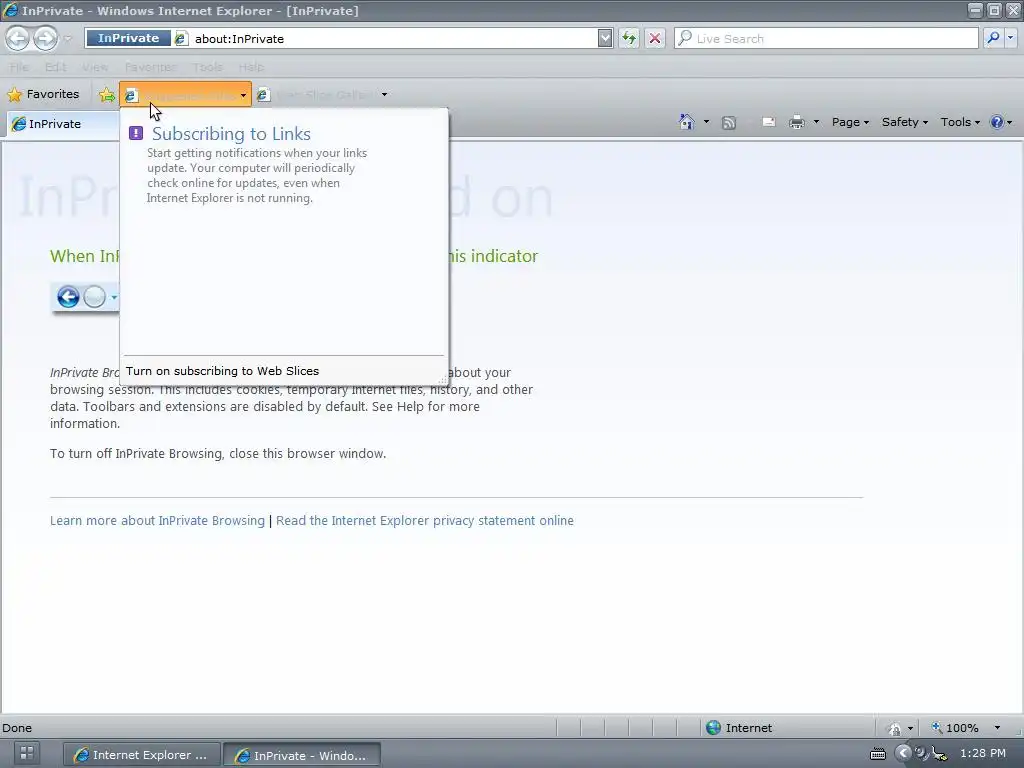This screenshot has height=768, width=1024.
Task: Click the Read Mail envelope icon
Action: (x=769, y=122)
